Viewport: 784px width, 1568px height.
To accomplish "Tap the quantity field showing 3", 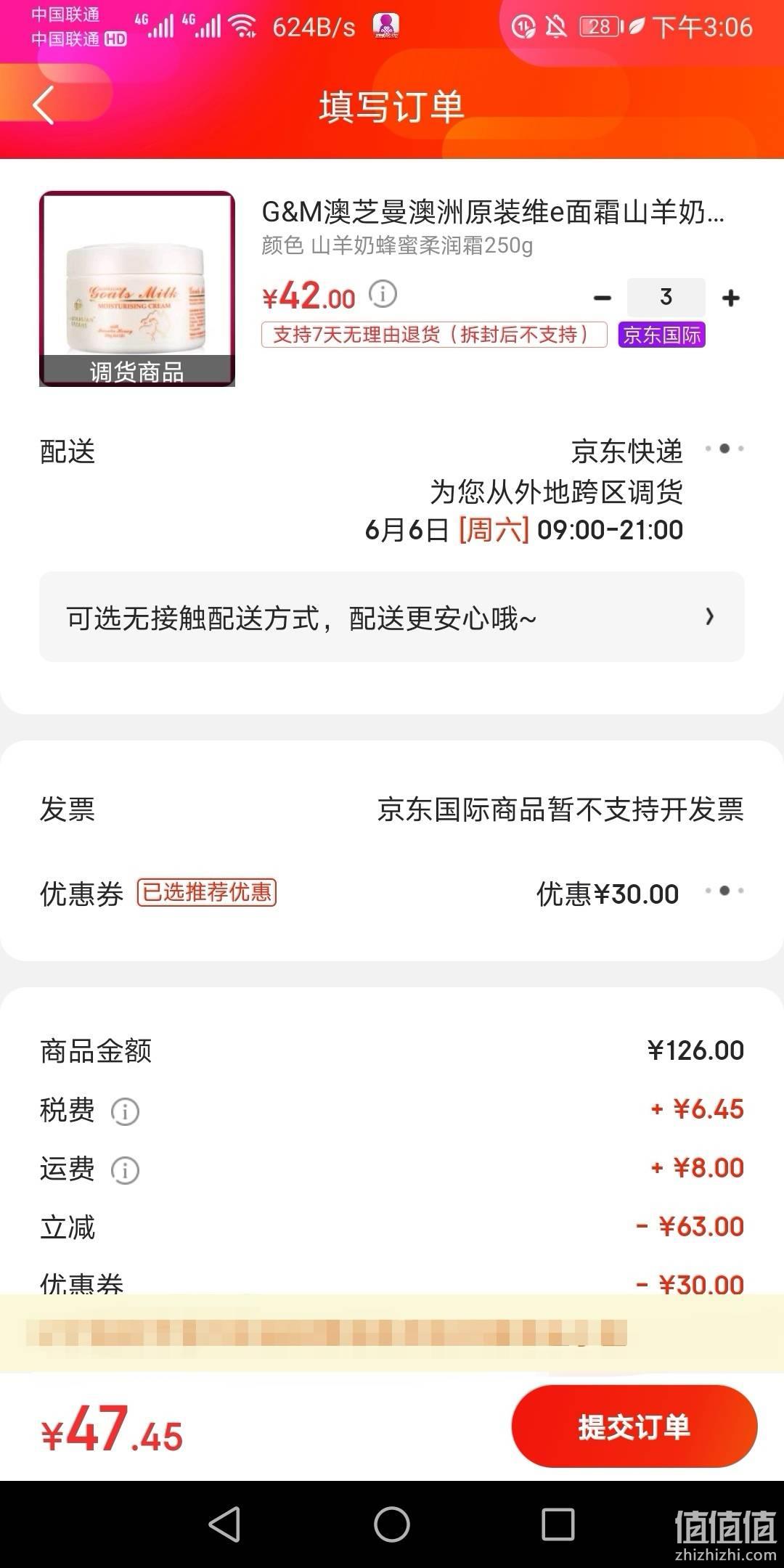I will (666, 297).
